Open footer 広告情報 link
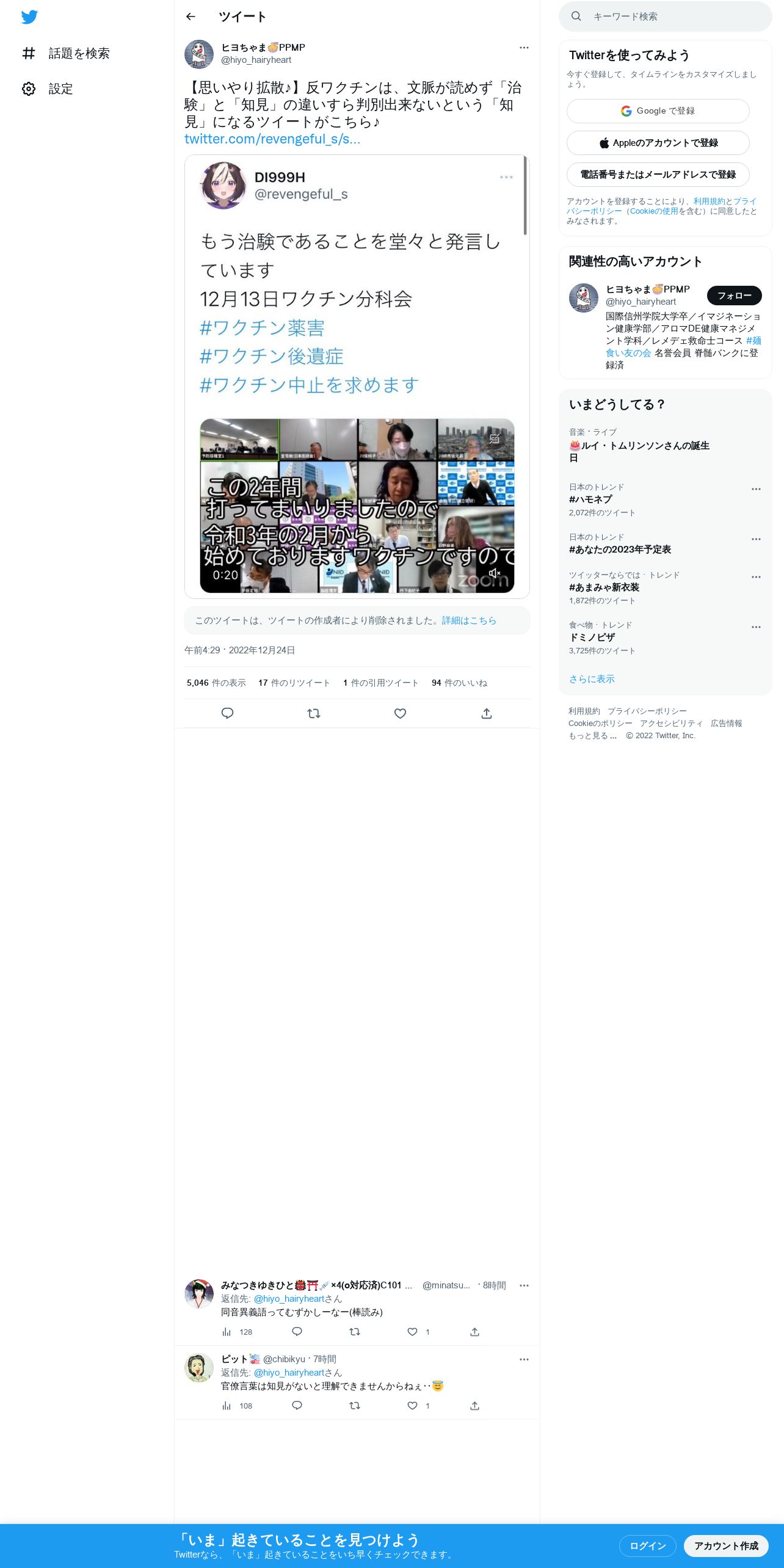The image size is (784, 1568). tap(726, 724)
